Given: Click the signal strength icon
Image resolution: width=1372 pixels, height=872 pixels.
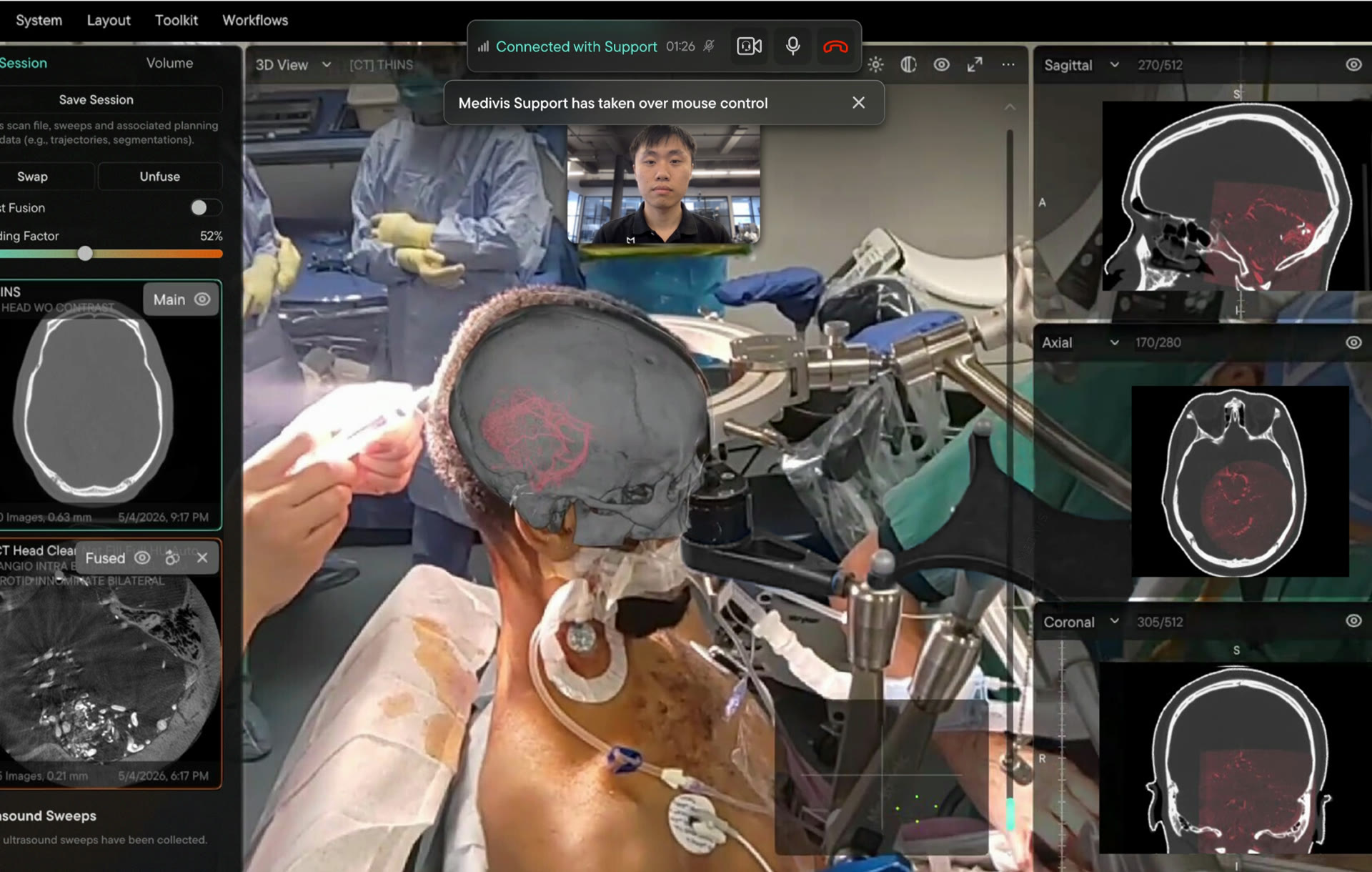Looking at the screenshot, I should point(483,46).
